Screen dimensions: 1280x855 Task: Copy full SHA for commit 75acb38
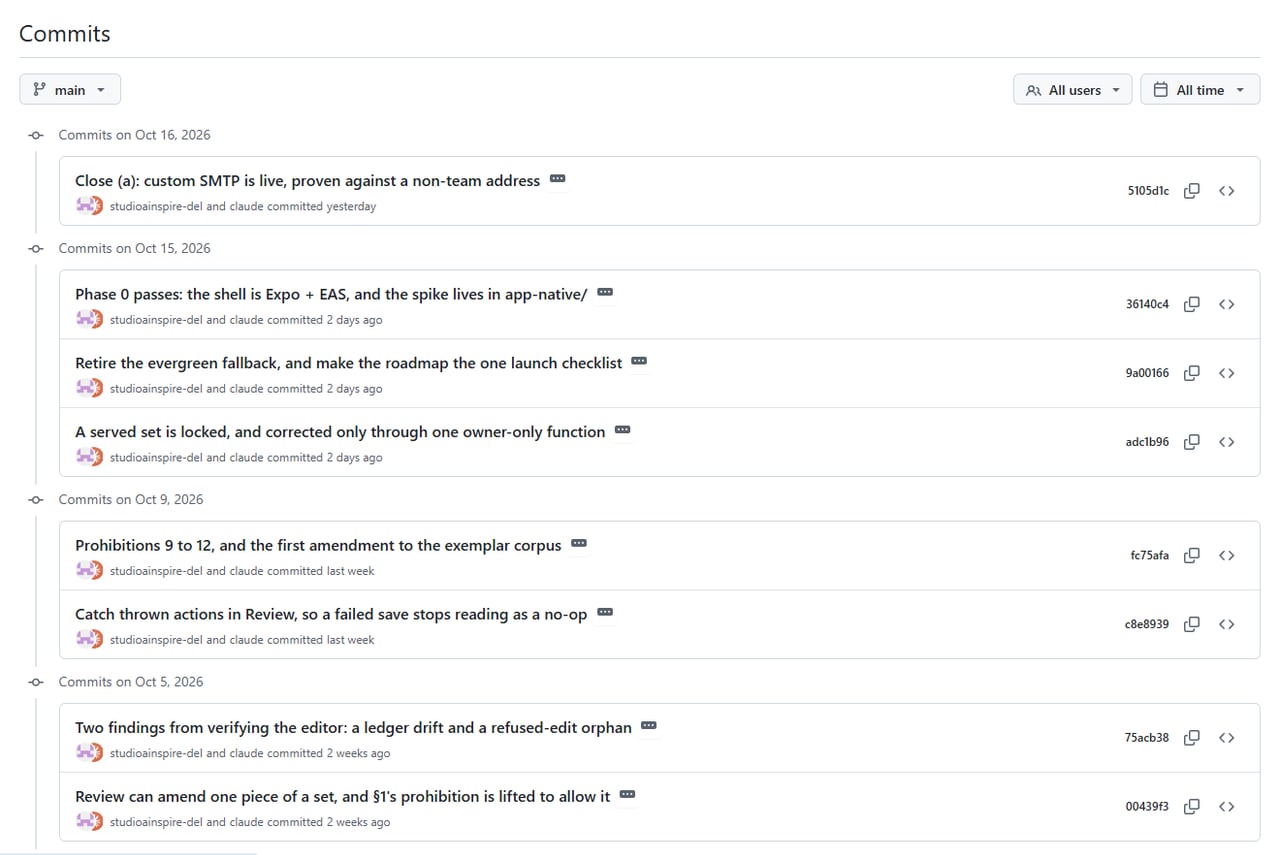(x=1192, y=738)
